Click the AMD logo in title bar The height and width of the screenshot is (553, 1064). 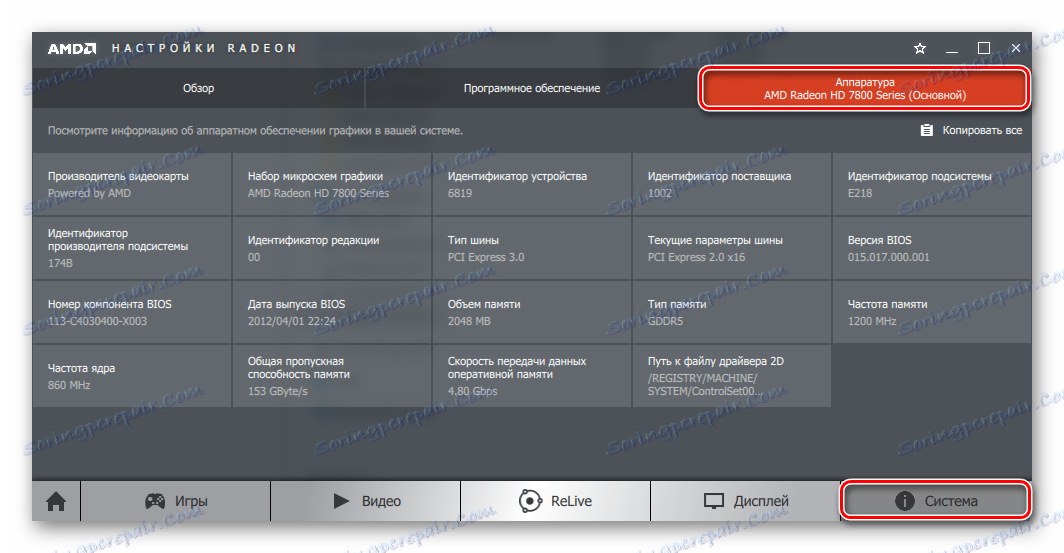point(72,49)
